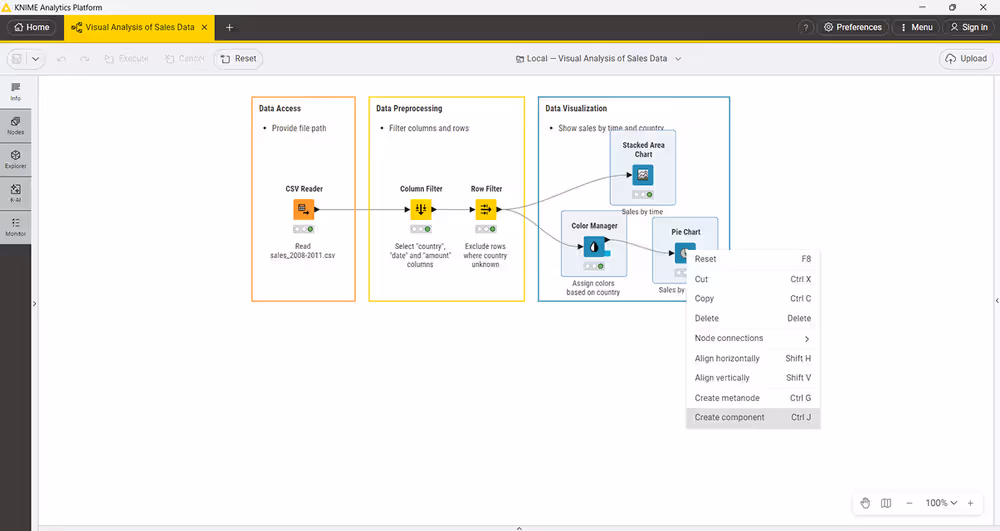
Task: Open the Nodes repository sidebar panel
Action: pos(16,125)
